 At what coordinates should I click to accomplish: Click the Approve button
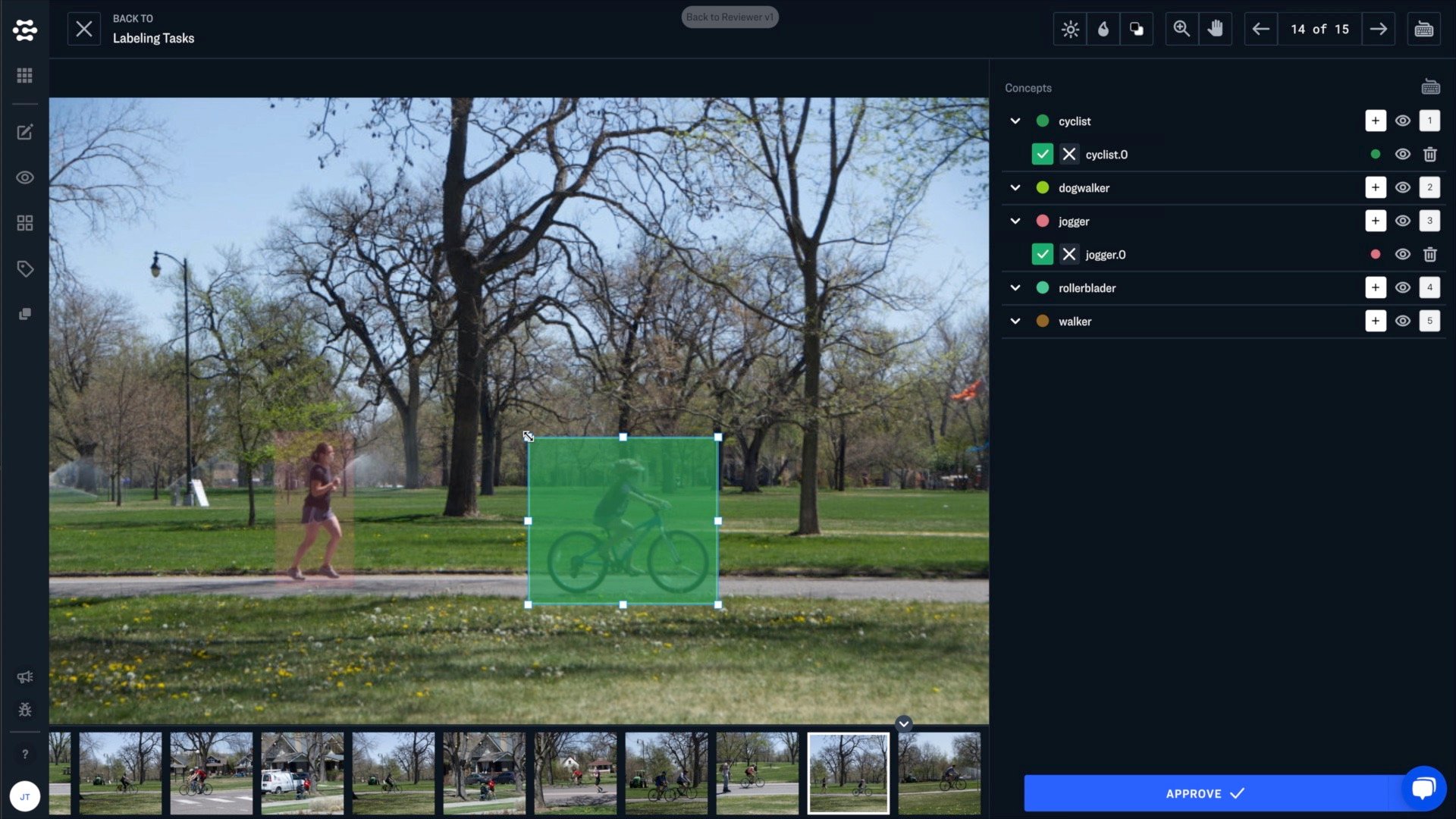pos(1204,793)
